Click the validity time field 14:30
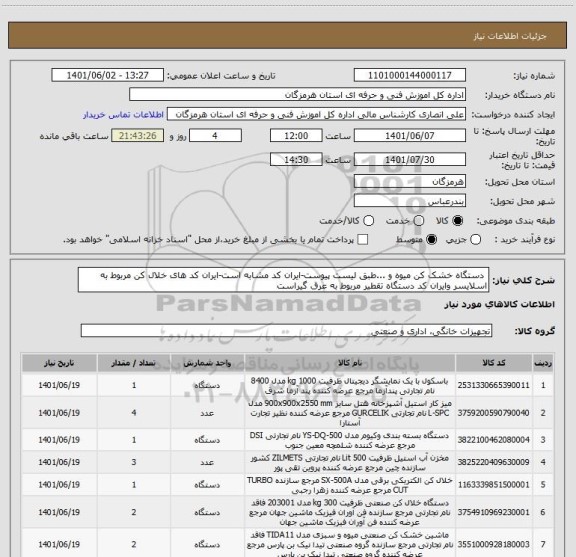This screenshot has width=576, height=557. [x=296, y=159]
